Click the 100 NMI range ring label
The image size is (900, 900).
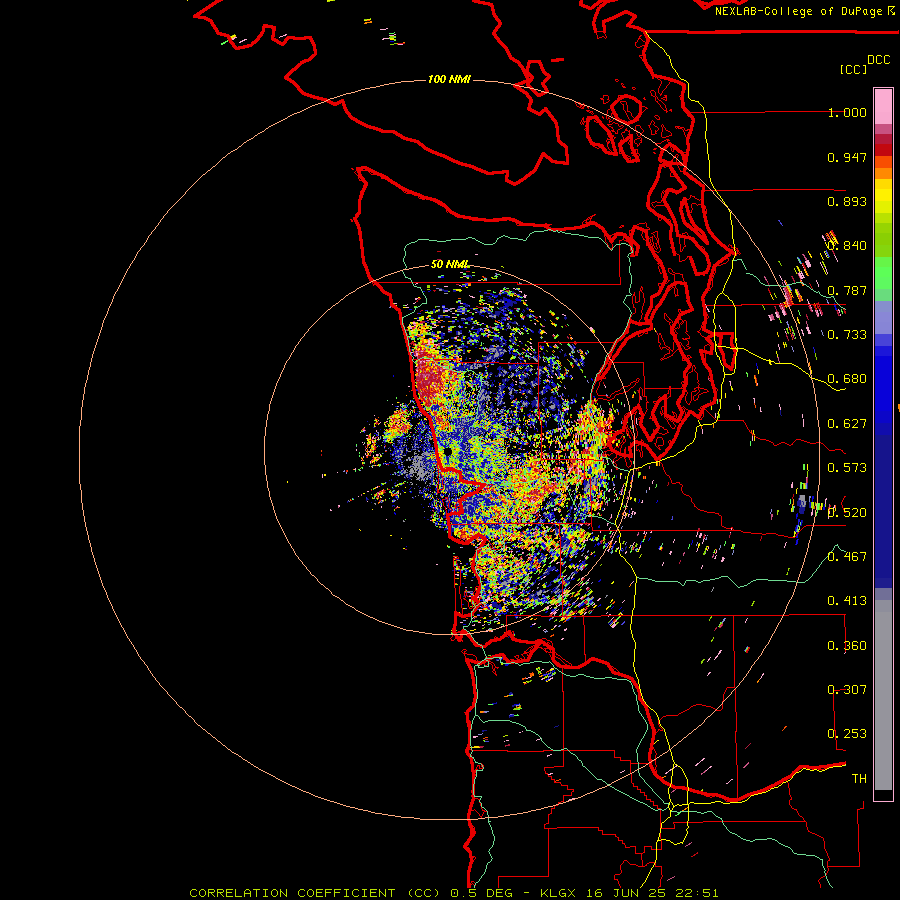click(449, 79)
